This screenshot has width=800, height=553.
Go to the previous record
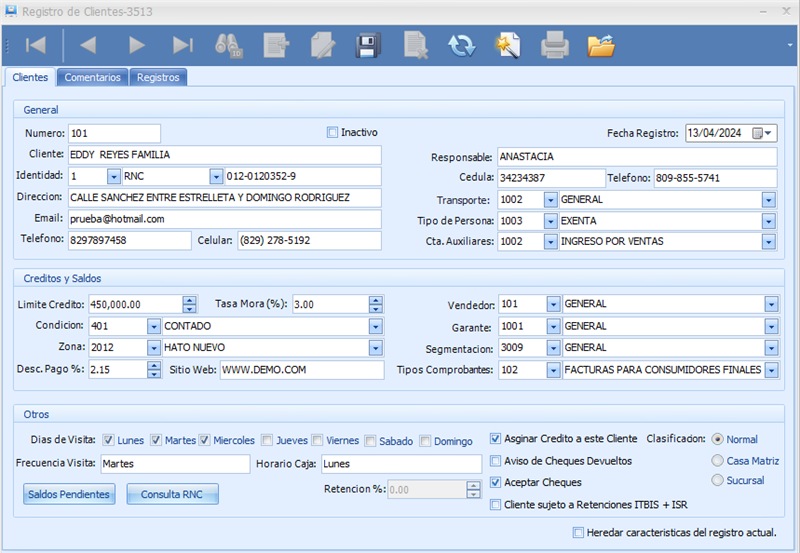(88, 45)
